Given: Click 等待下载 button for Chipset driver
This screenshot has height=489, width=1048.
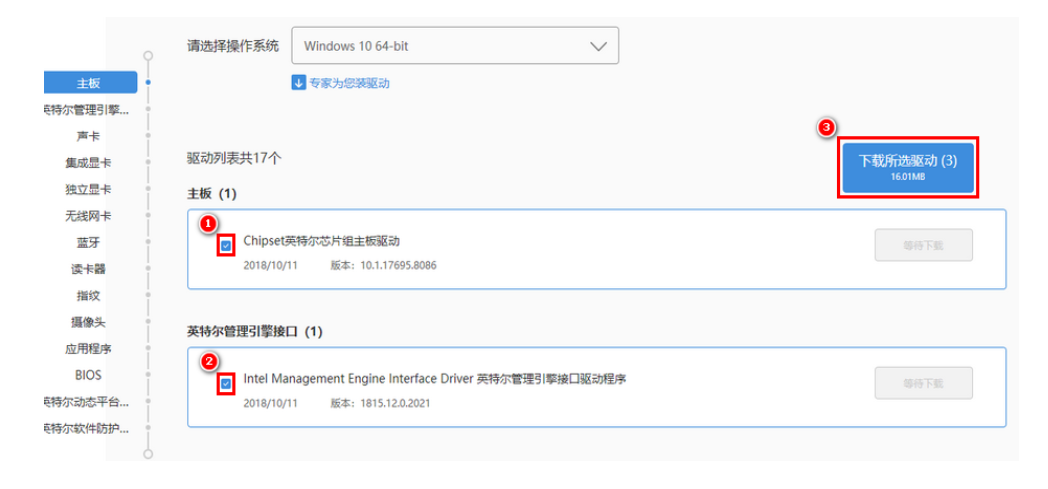Looking at the screenshot, I should [x=923, y=245].
